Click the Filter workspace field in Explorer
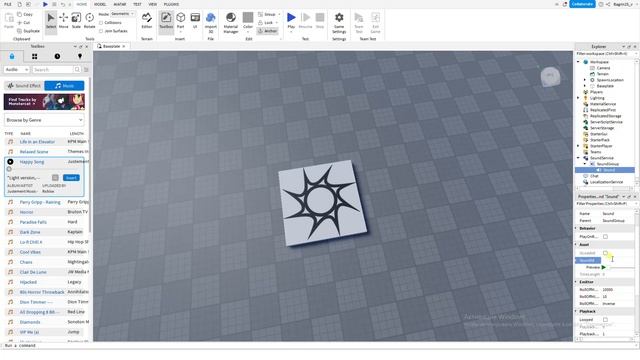 (x=605, y=54)
